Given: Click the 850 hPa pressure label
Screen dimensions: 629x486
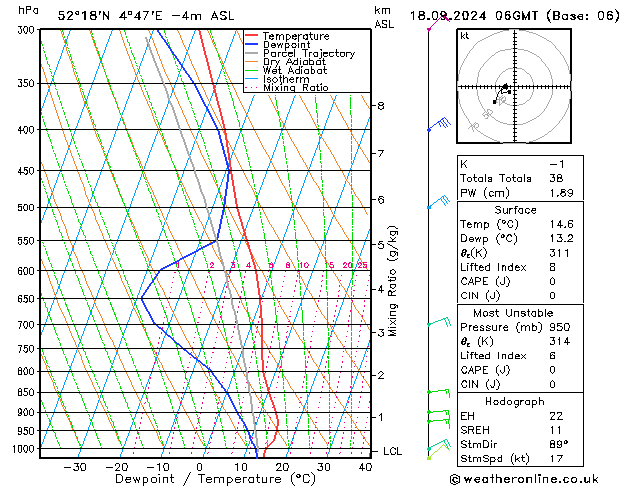Looking at the screenshot, I should tap(28, 393).
